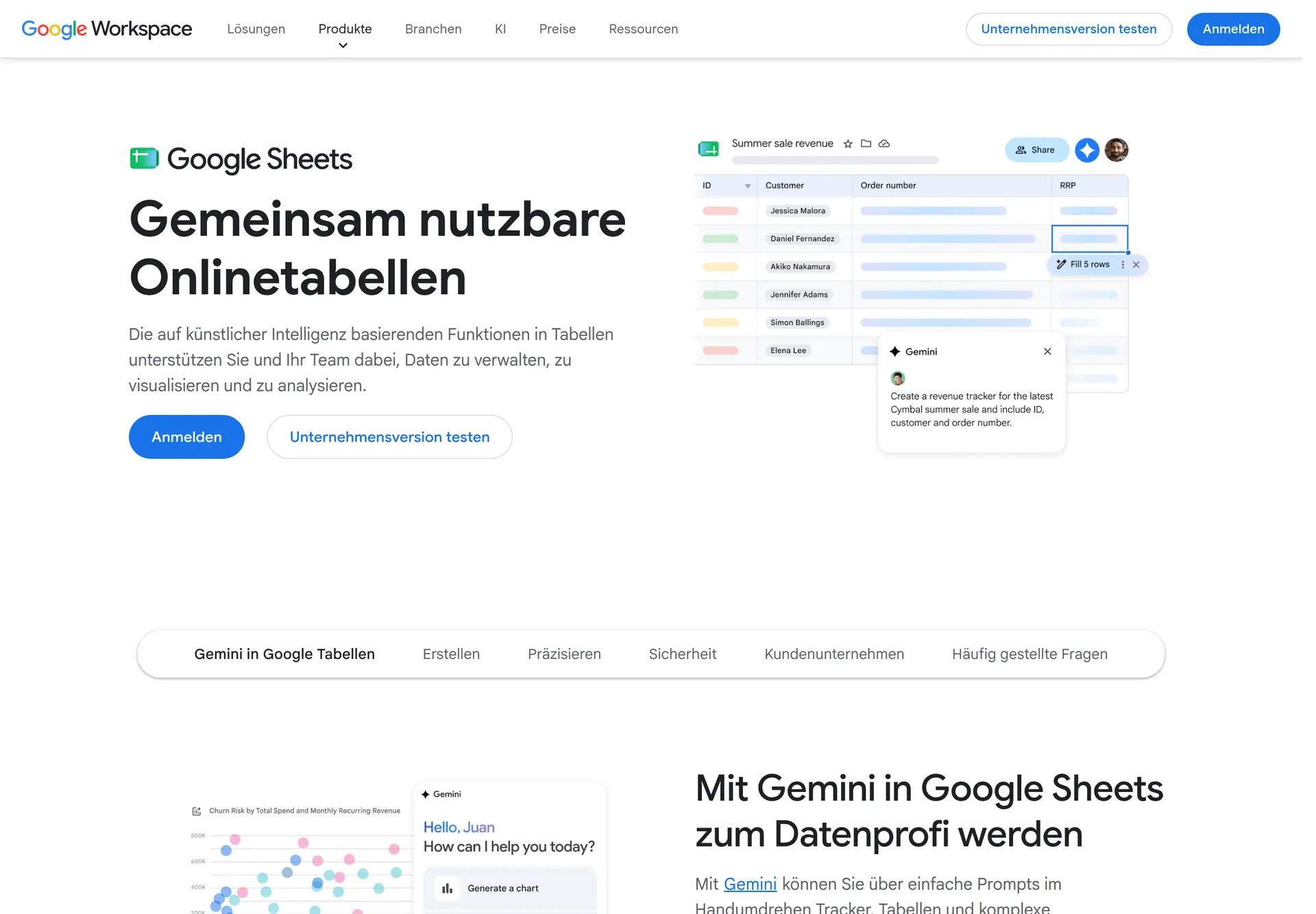Click the Churn Risk scatter chart
This screenshot has width=1316, height=914.
click(x=302, y=871)
